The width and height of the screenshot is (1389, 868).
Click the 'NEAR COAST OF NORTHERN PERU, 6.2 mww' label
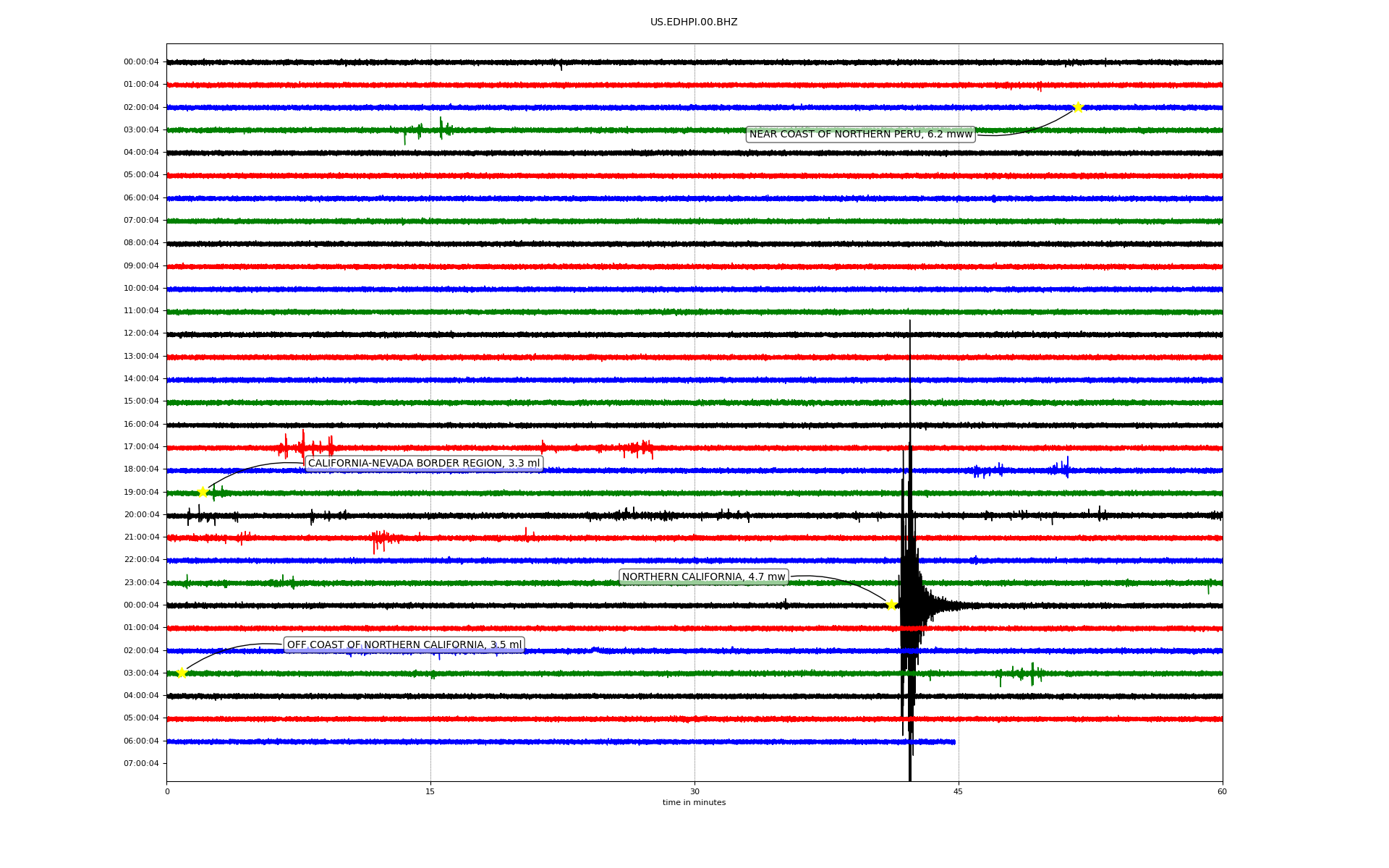tap(860, 135)
